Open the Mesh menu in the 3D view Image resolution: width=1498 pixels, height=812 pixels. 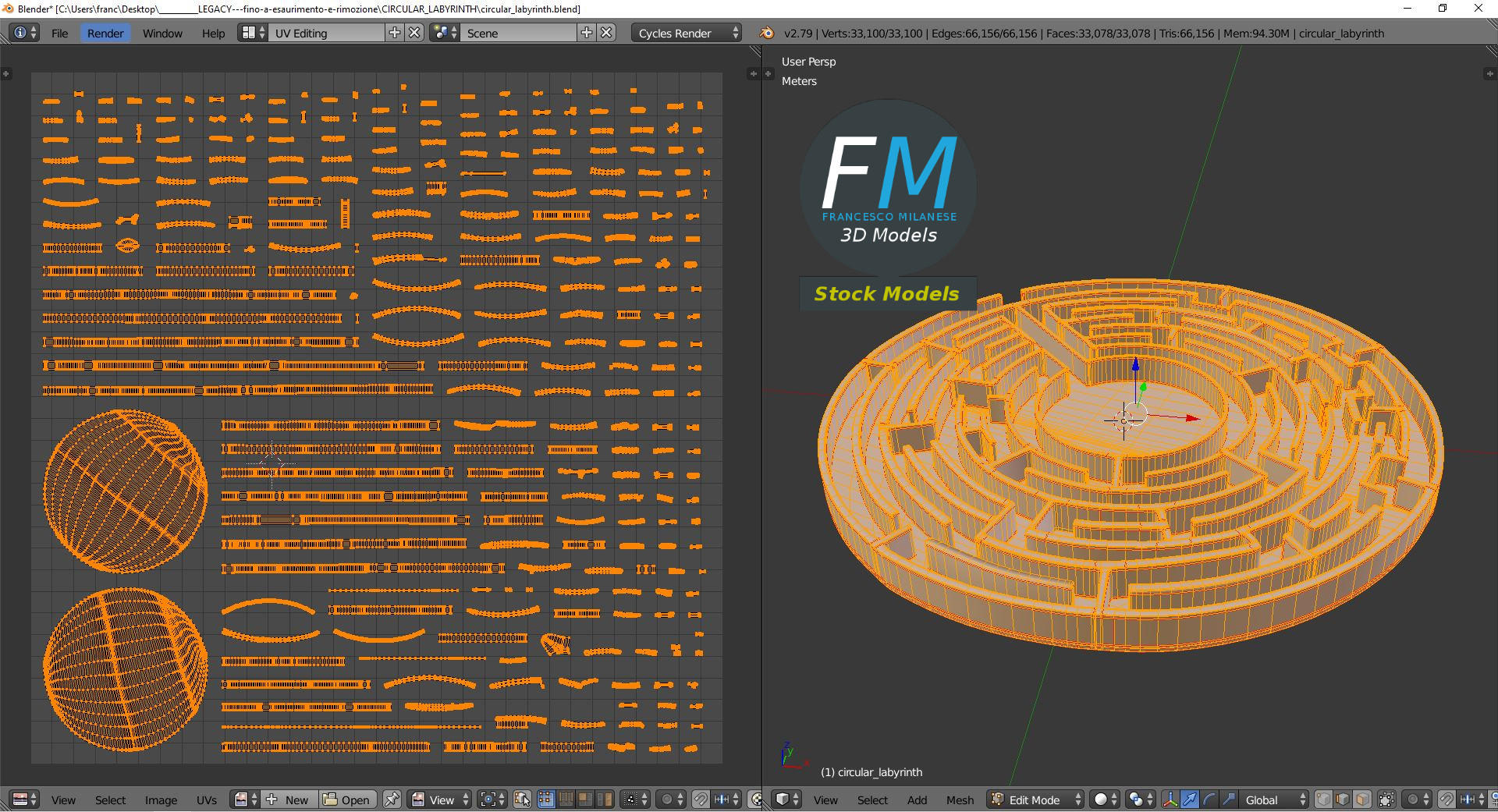click(960, 800)
